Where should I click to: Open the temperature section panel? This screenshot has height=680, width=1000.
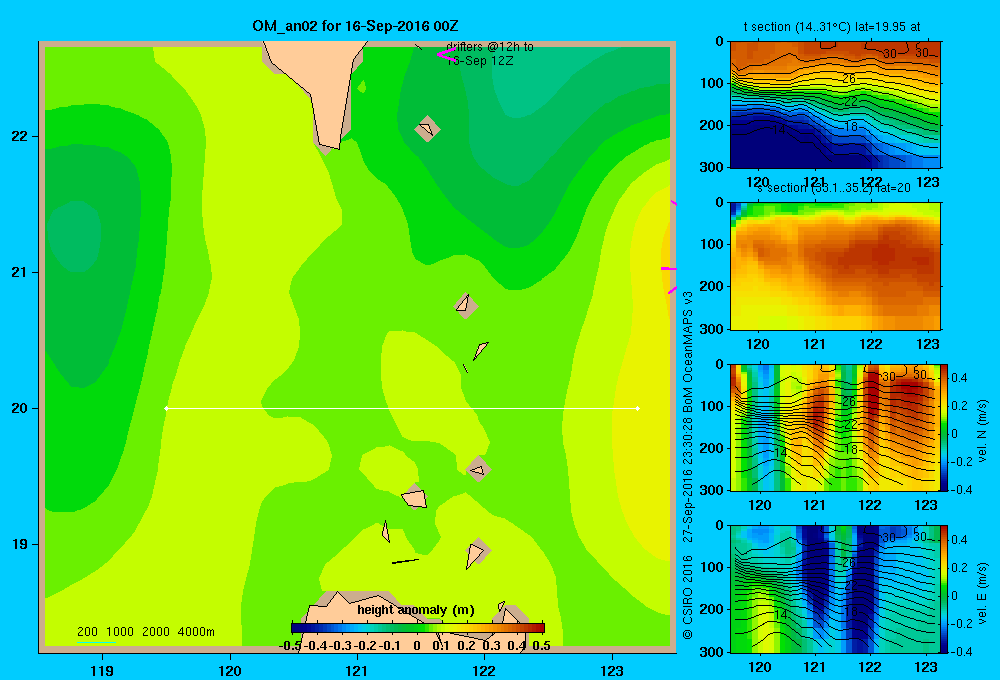click(835, 104)
